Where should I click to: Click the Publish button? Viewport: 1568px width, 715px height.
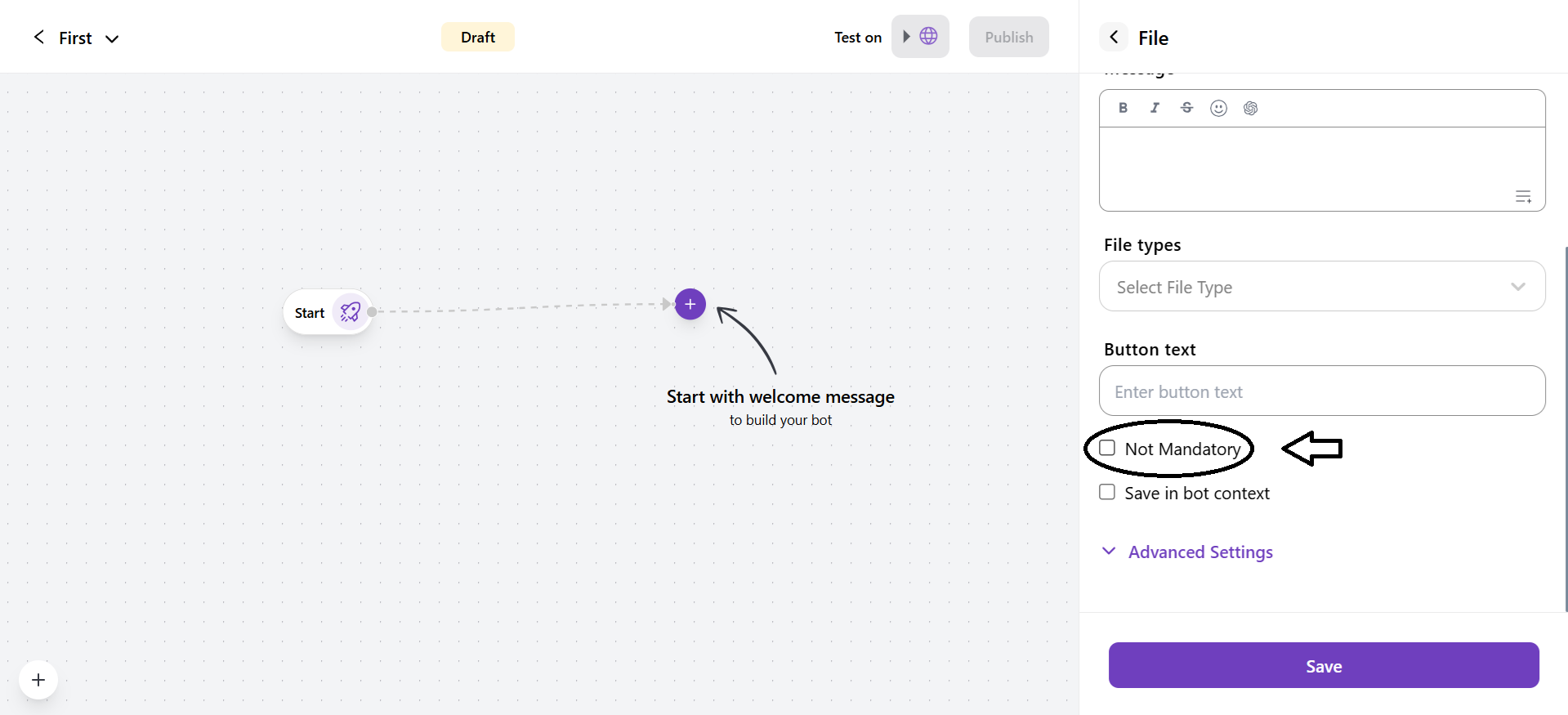coord(1008,37)
